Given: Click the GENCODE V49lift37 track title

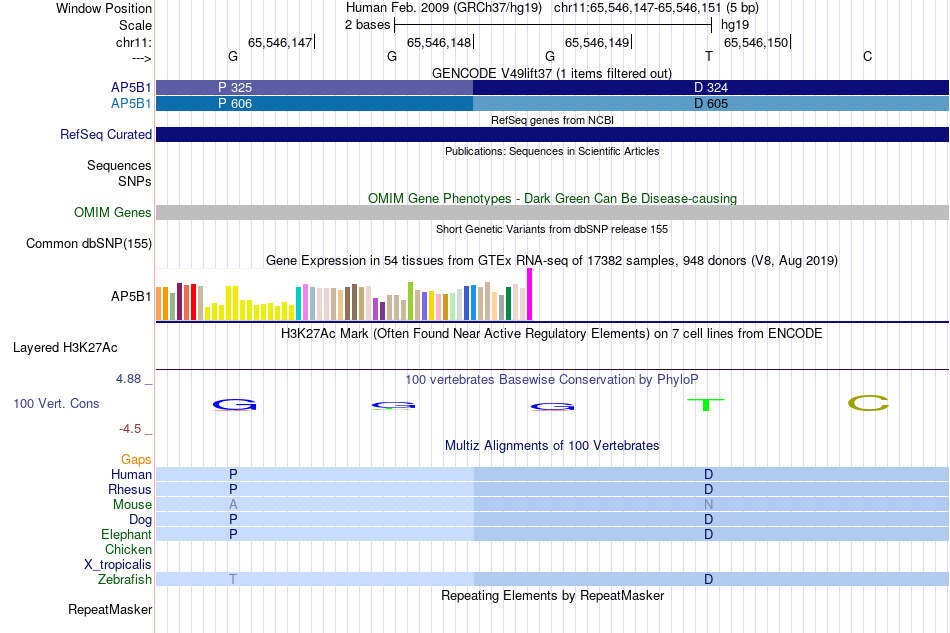Looking at the screenshot, I should point(552,73).
